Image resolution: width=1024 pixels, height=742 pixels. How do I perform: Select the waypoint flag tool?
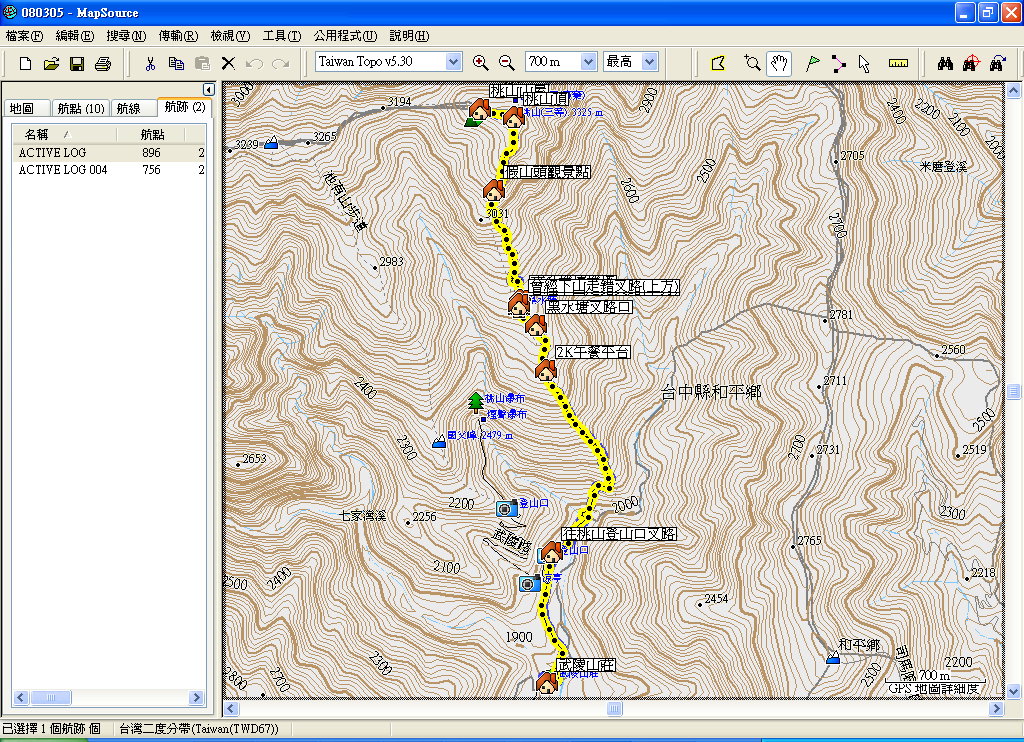point(812,63)
